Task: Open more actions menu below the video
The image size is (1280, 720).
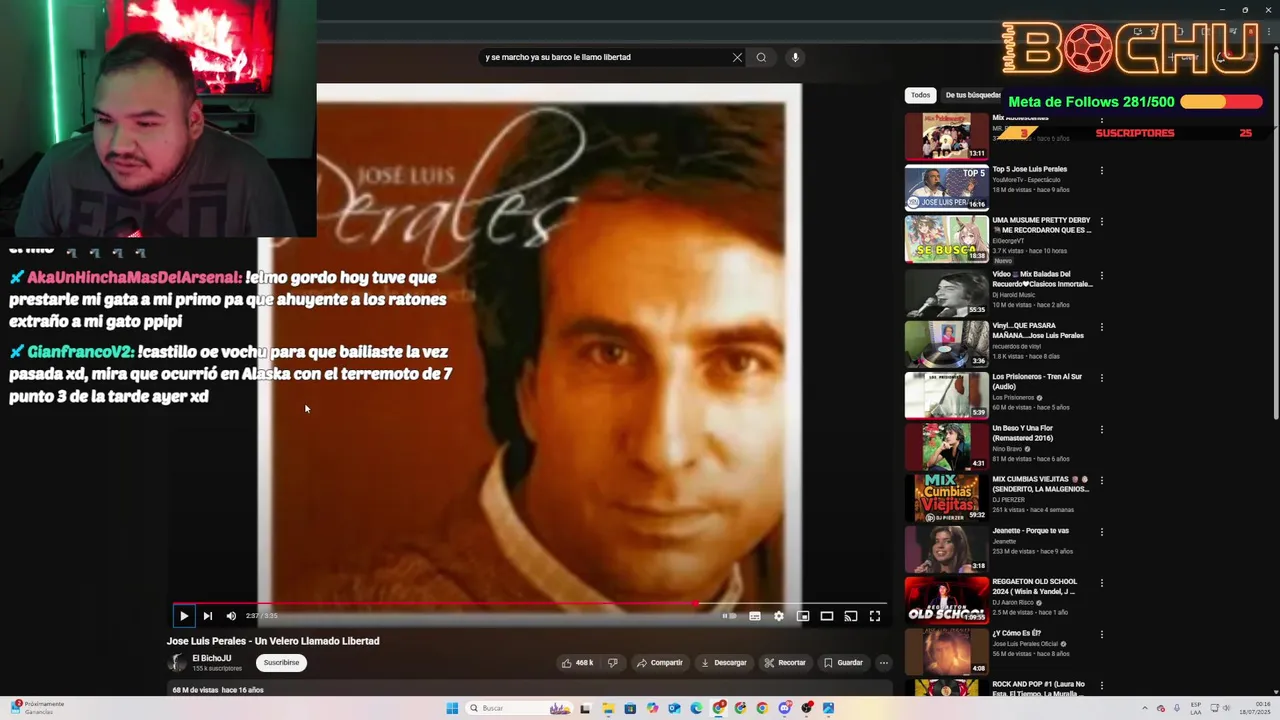Action: 883,662
